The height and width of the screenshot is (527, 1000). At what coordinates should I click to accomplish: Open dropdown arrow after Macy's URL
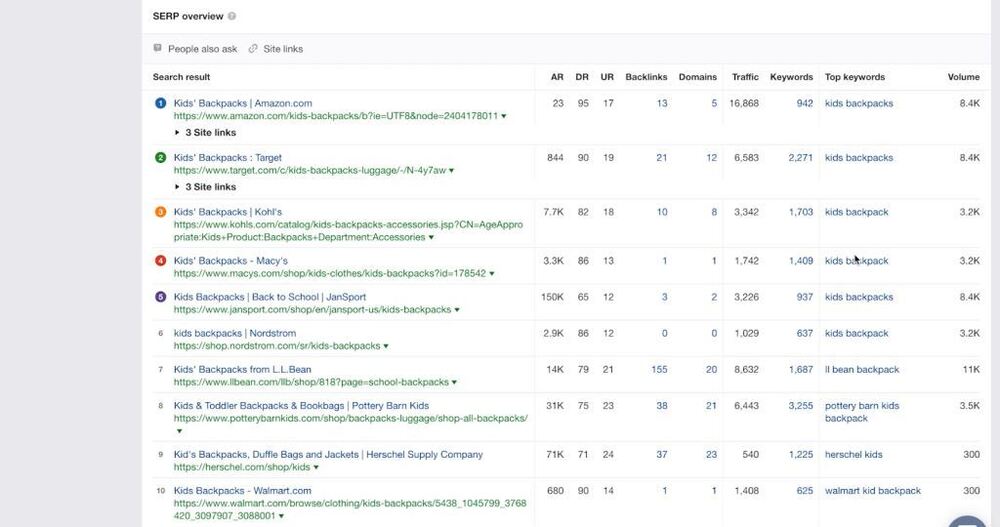492,274
